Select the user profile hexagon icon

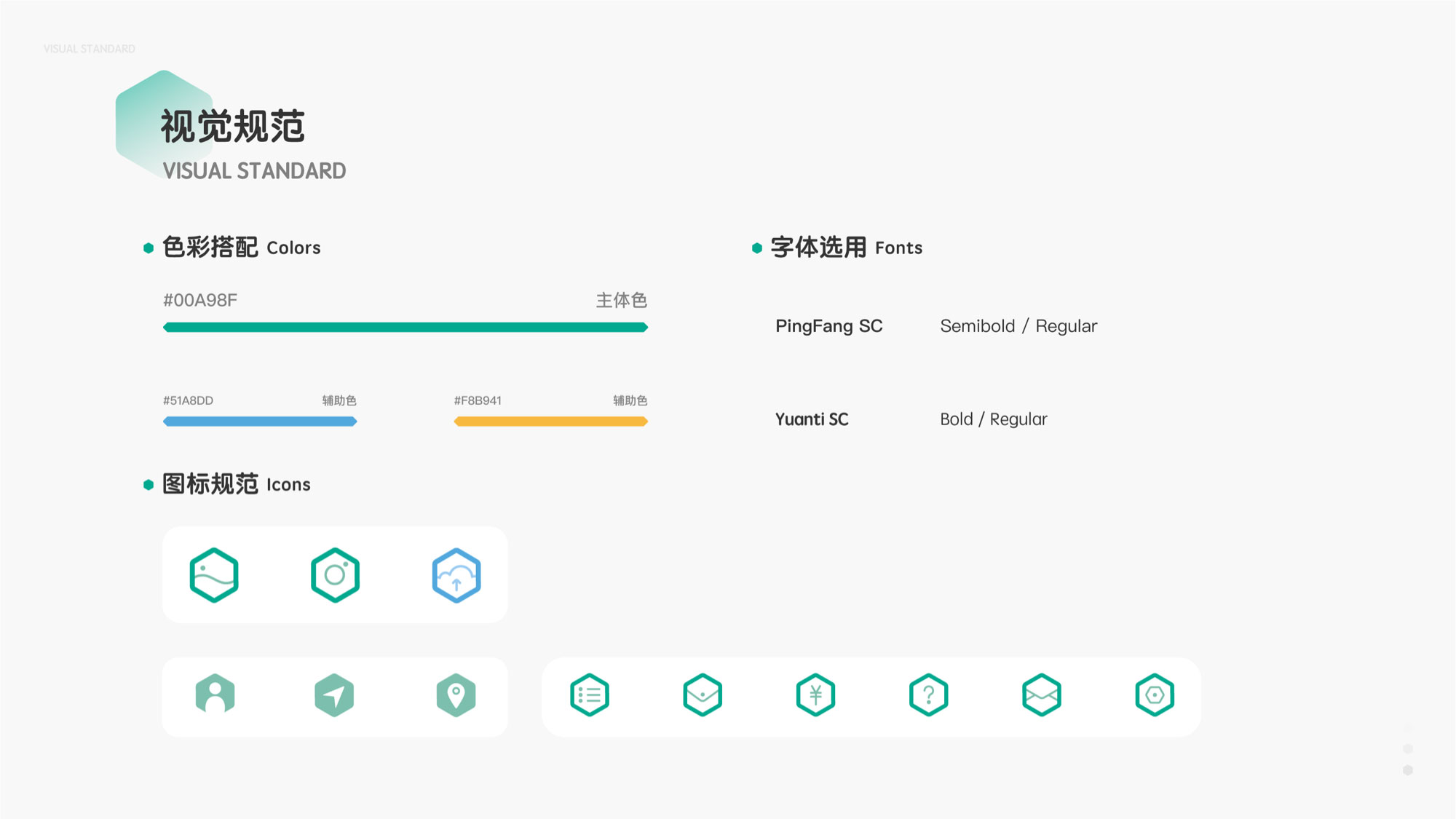215,695
